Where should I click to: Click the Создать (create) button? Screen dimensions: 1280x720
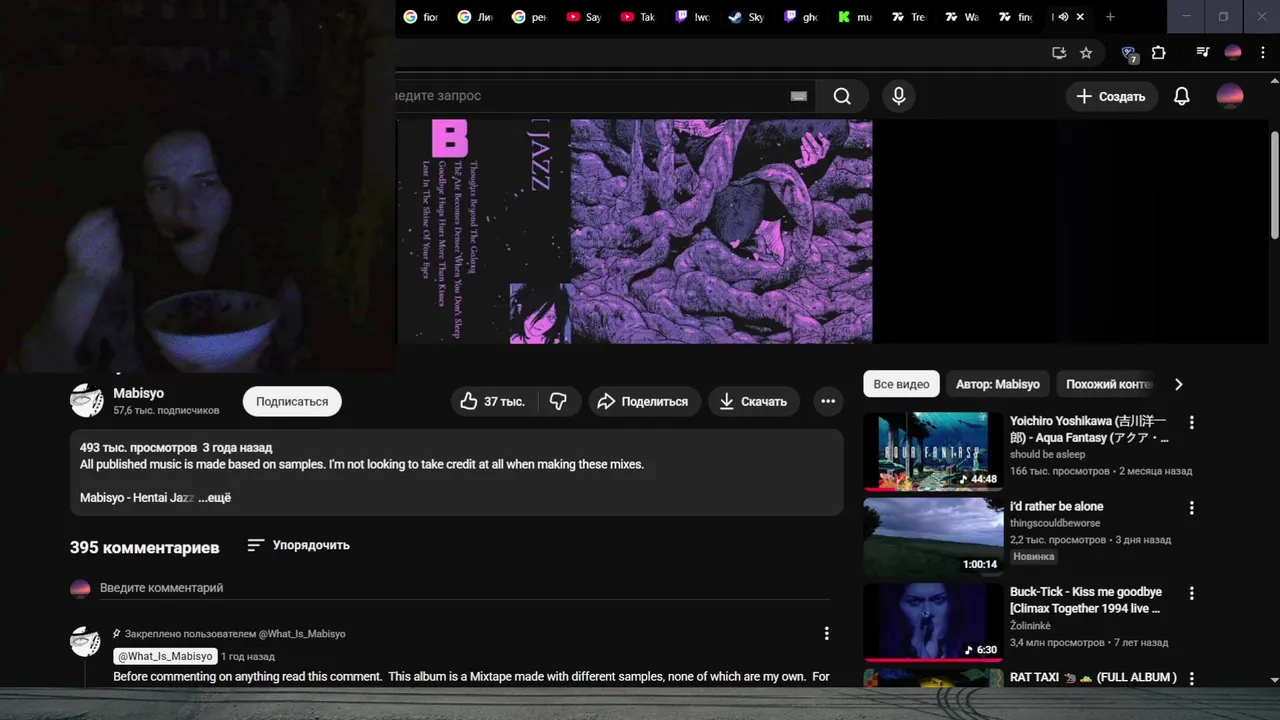click(1111, 96)
